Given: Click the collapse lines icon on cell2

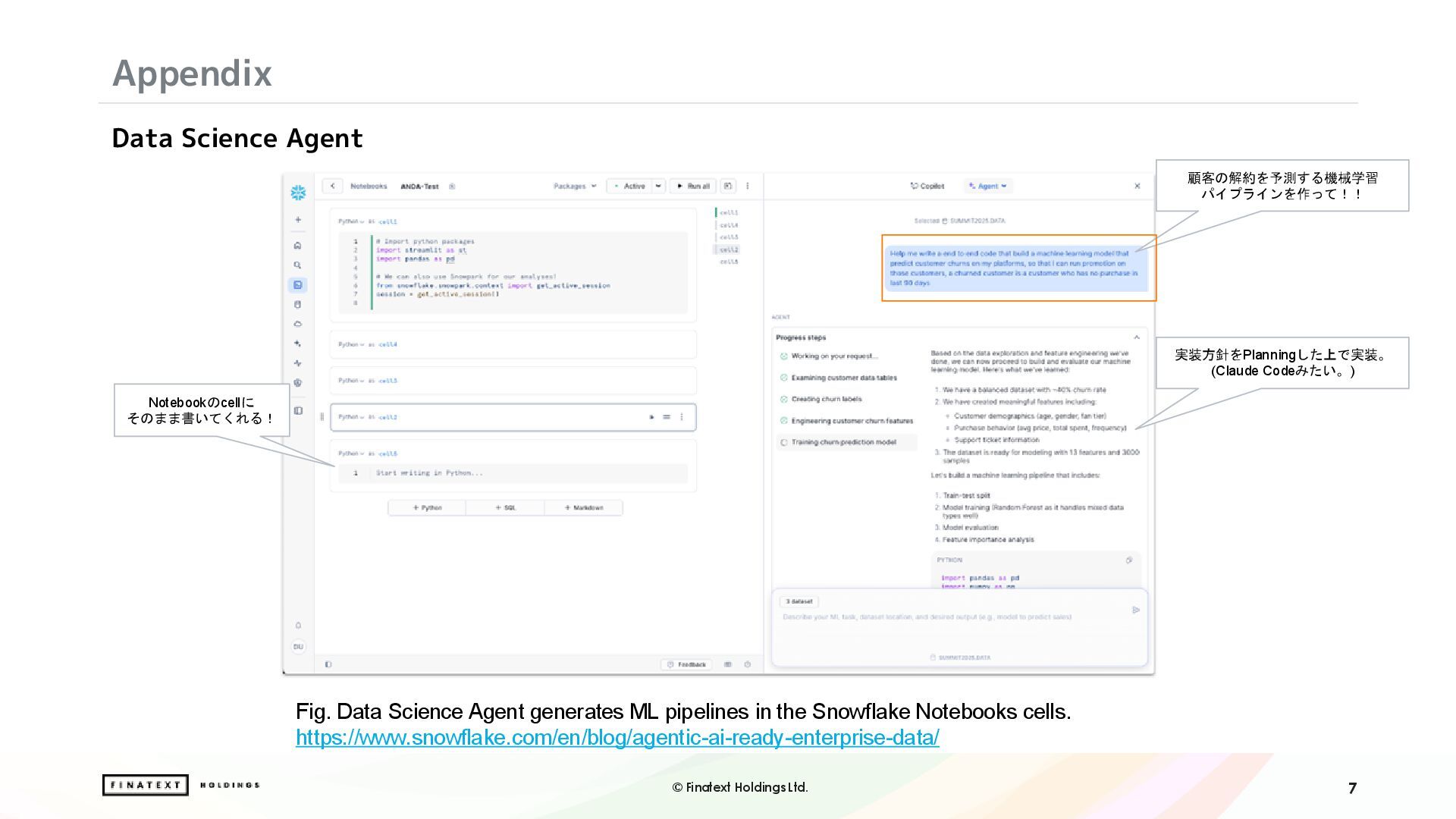Looking at the screenshot, I should pos(667,417).
